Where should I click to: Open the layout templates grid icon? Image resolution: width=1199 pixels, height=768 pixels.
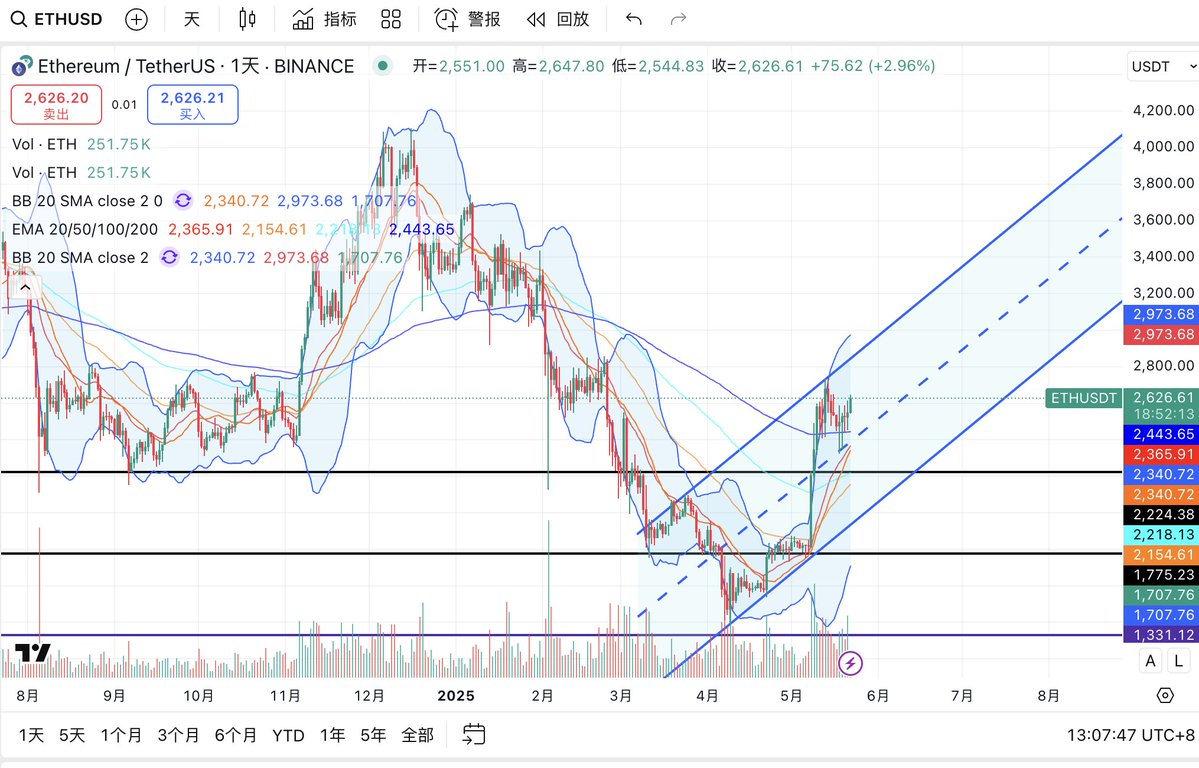[391, 19]
